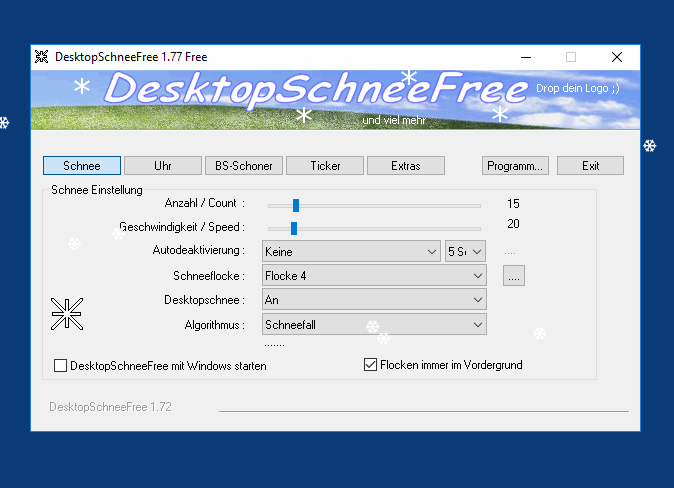674x488 pixels.
Task: Click the large snowflake preview icon
Action: click(x=67, y=314)
